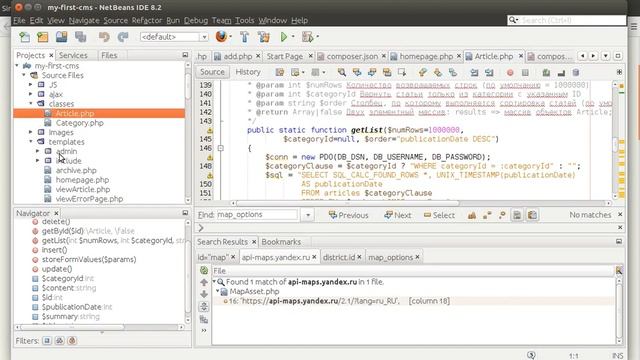Close the Find bar with its X

pos(620,214)
